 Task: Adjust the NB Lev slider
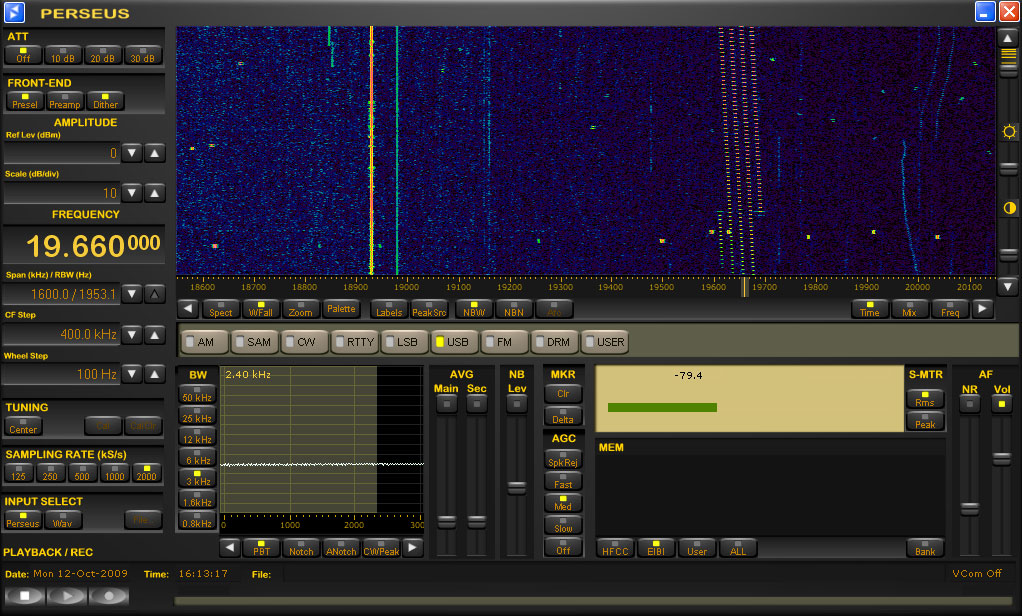(x=517, y=488)
